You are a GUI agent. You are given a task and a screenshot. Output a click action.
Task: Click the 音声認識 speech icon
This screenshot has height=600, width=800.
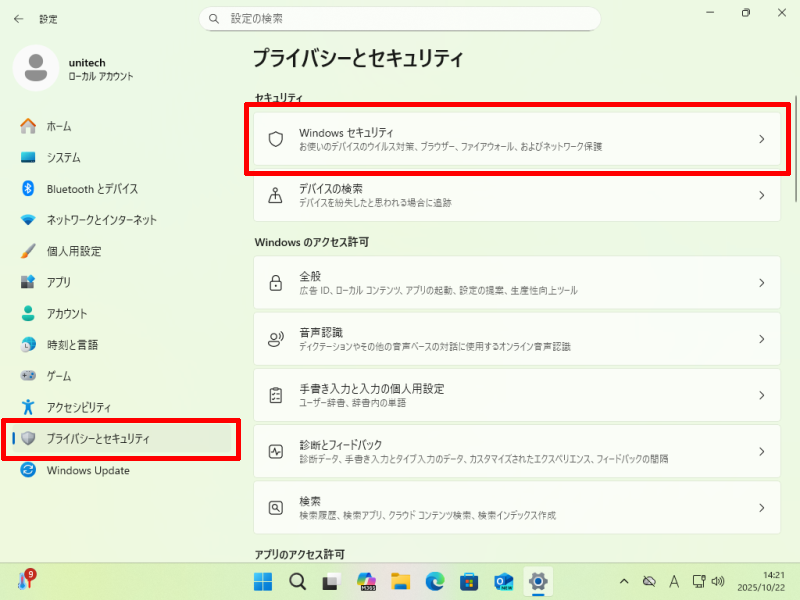(276, 339)
